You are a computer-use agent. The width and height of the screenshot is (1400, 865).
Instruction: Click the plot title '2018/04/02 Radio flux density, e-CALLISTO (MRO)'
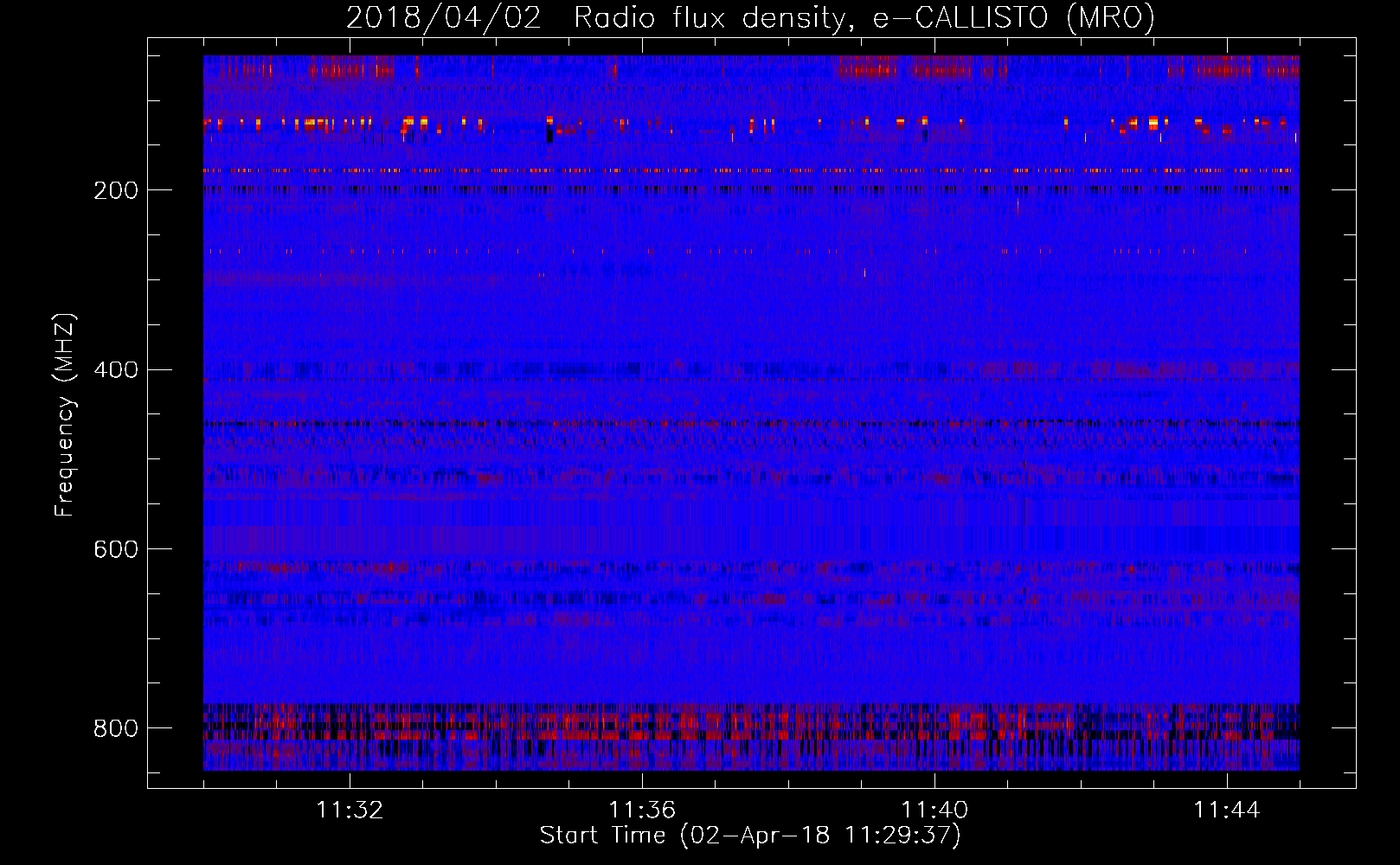pyautogui.click(x=750, y=18)
